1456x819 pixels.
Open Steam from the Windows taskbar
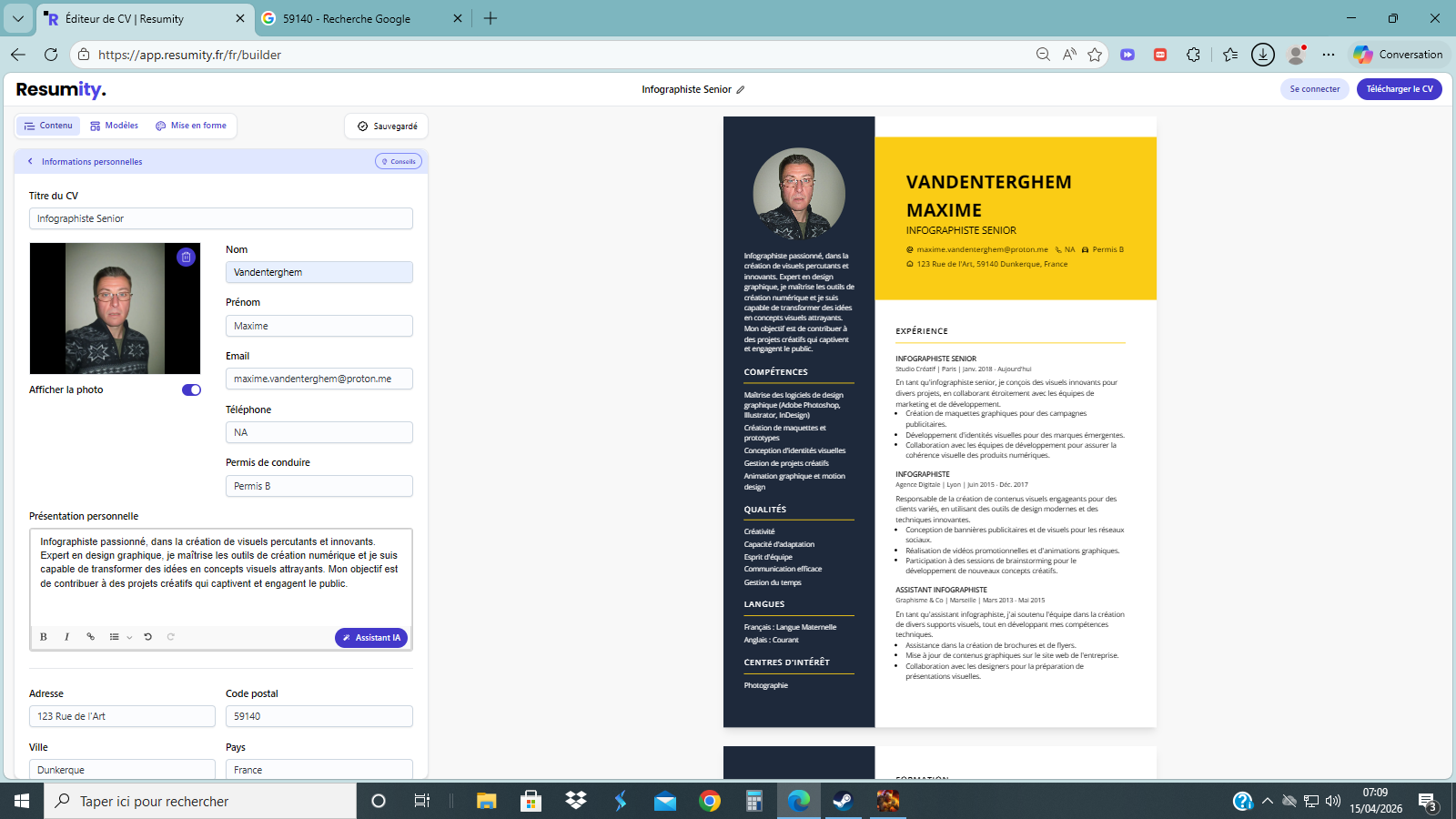(843, 801)
